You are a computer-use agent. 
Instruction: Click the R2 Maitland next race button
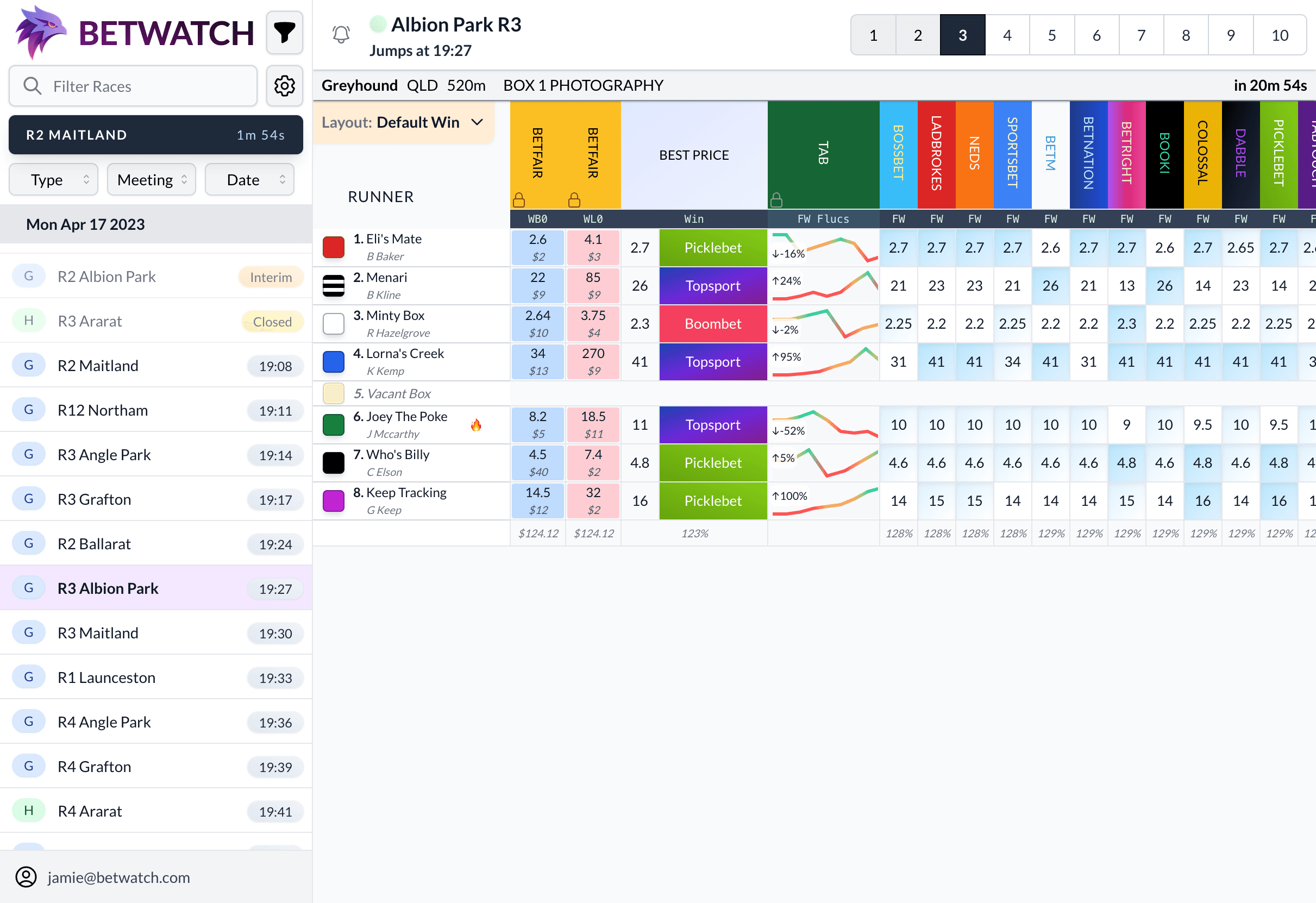pos(156,135)
